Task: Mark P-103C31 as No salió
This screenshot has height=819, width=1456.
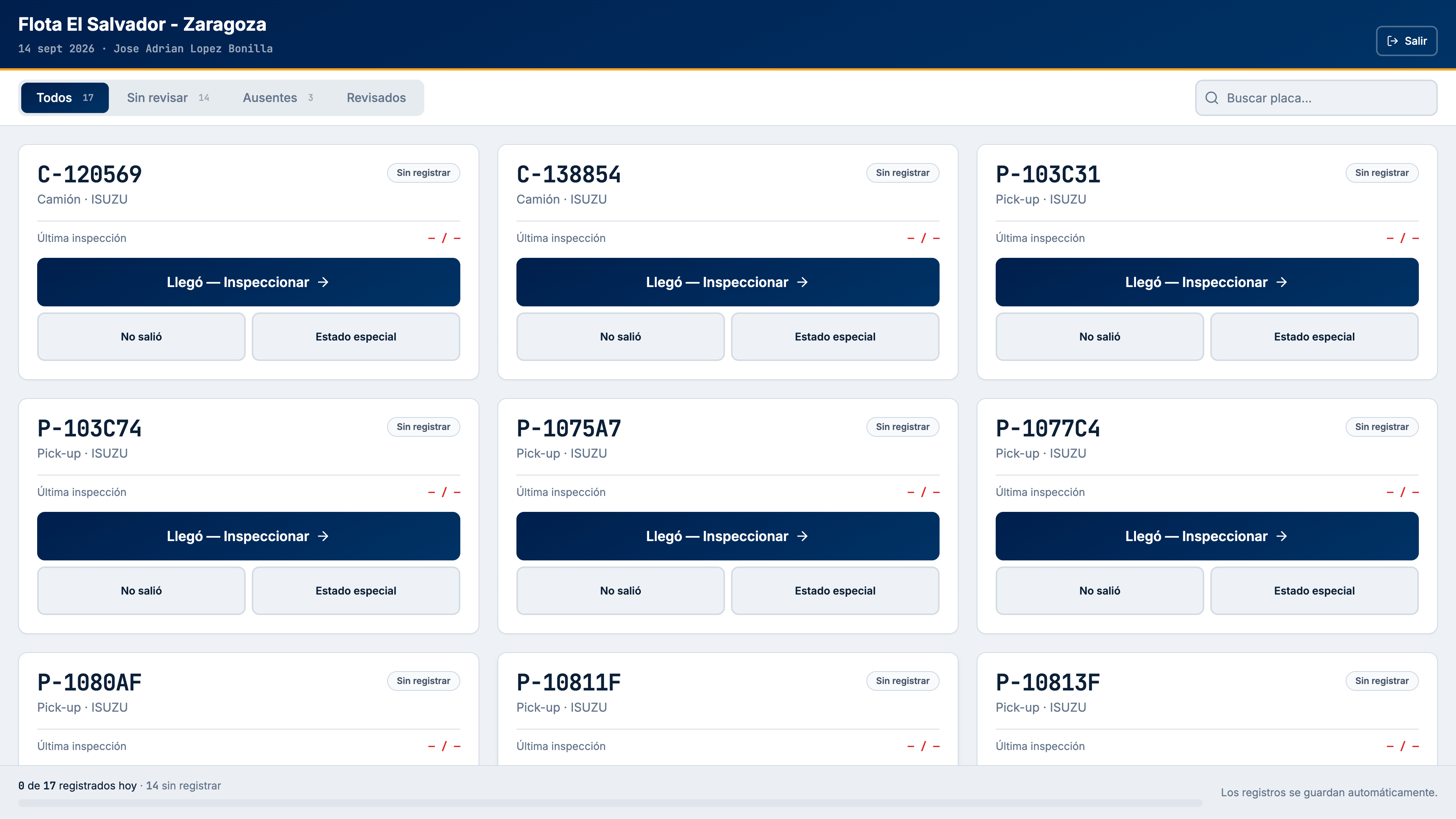Action: tap(1100, 336)
